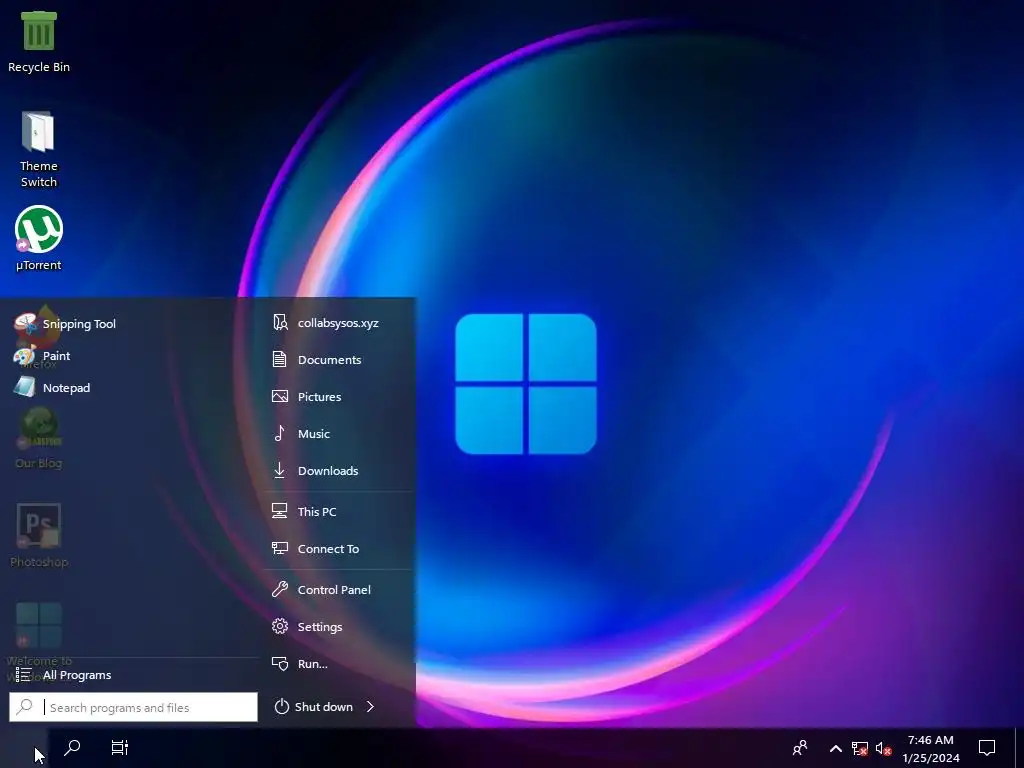Show hidden tray icons chevron
Image resolution: width=1024 pixels, height=768 pixels.
[x=835, y=748]
